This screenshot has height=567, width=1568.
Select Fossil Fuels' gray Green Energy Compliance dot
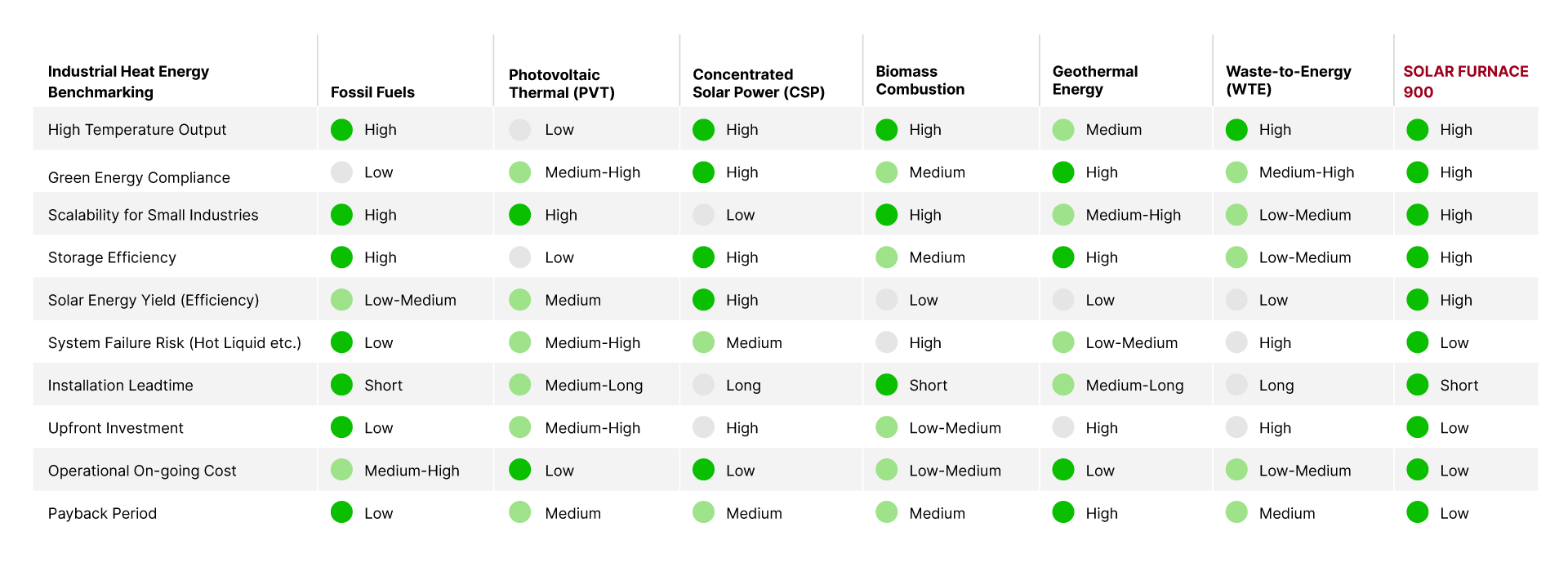341,172
